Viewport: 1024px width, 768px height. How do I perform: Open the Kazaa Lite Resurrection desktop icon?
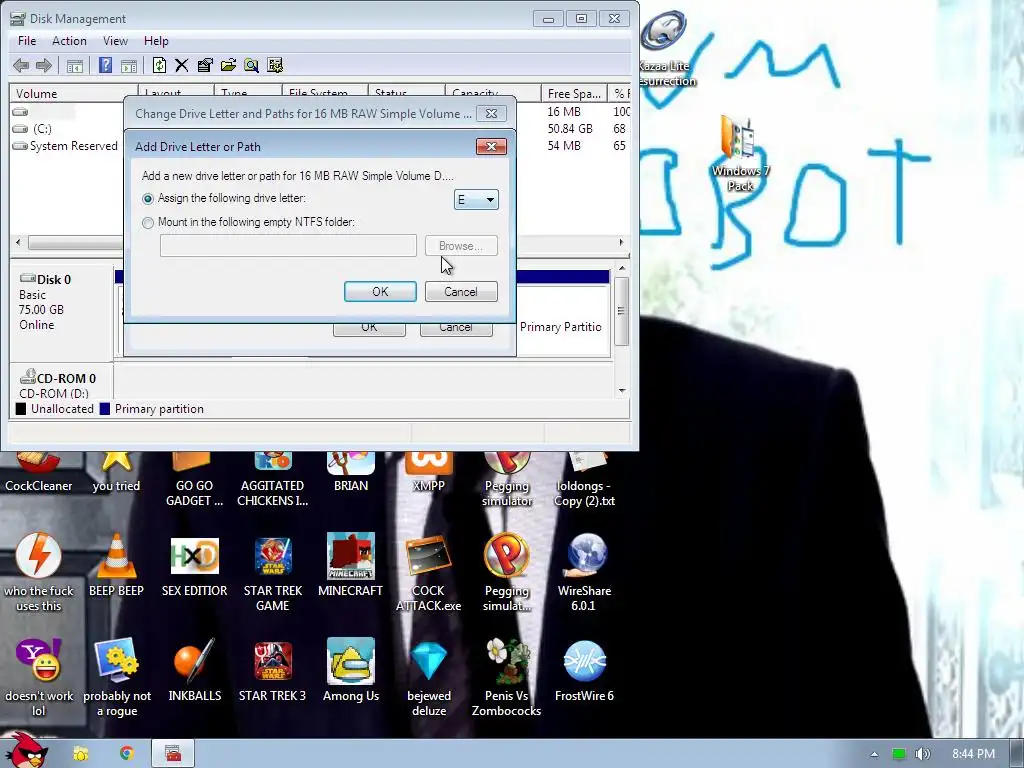coord(665,48)
